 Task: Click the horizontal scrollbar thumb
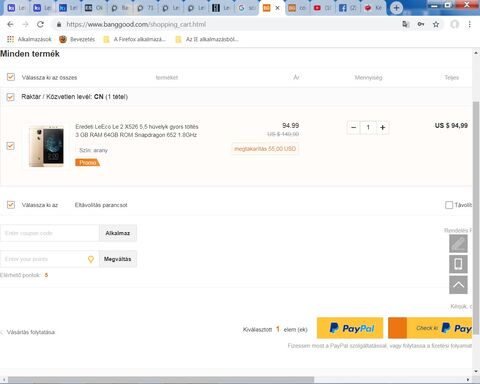161,380
